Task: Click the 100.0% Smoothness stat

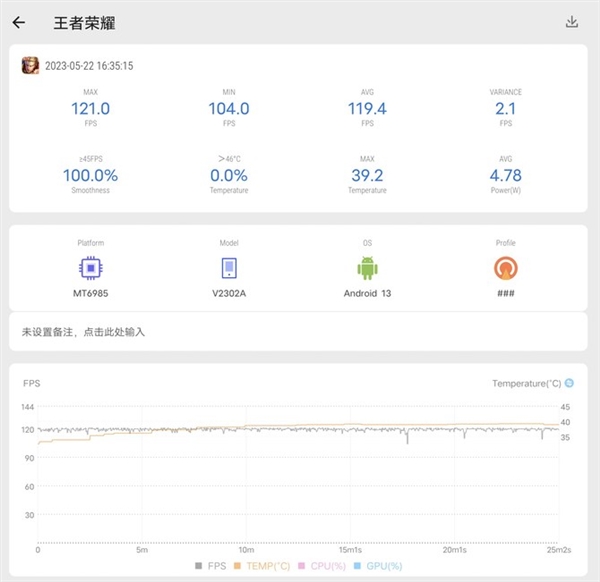Action: (x=90, y=175)
